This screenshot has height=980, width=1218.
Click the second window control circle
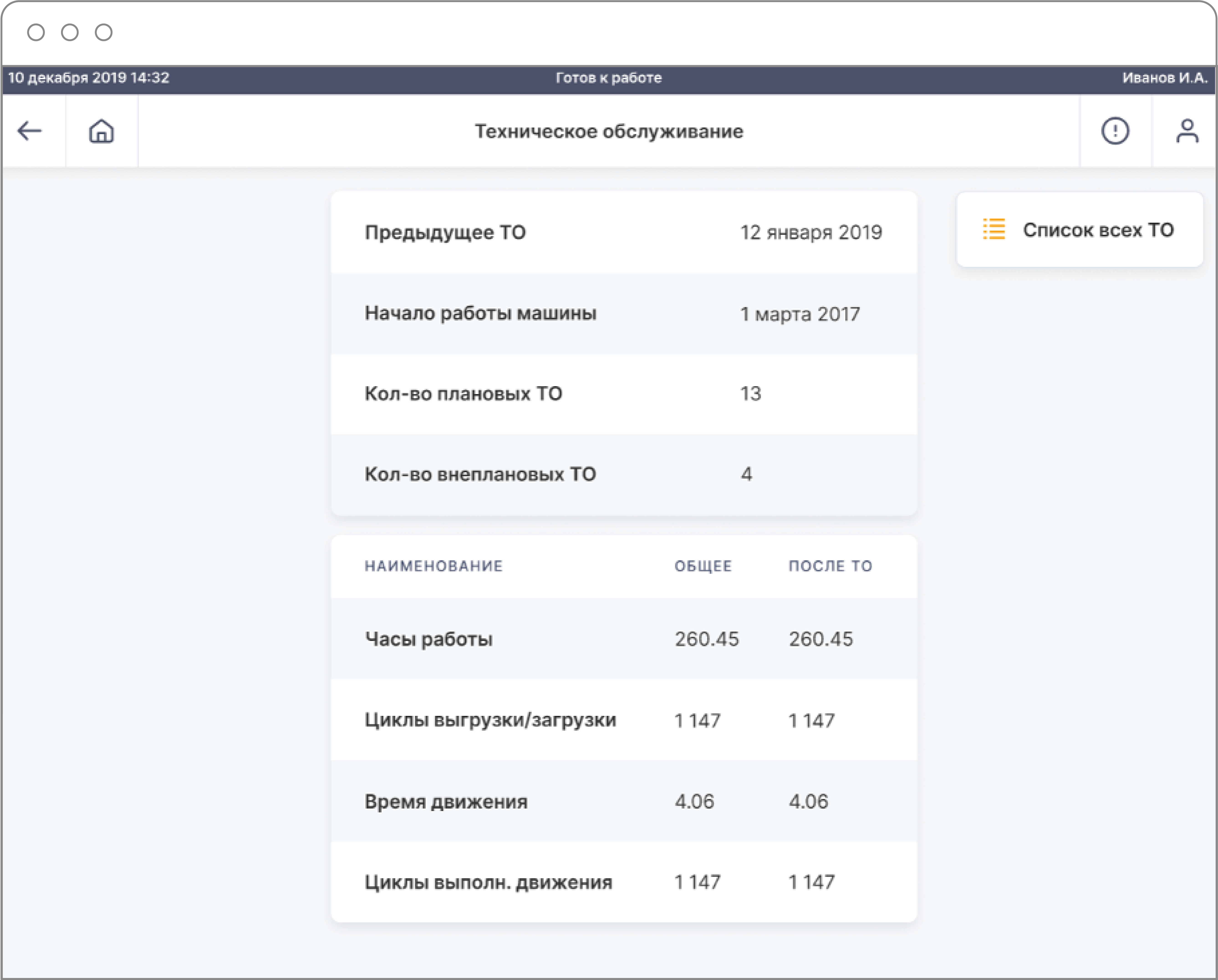point(70,32)
